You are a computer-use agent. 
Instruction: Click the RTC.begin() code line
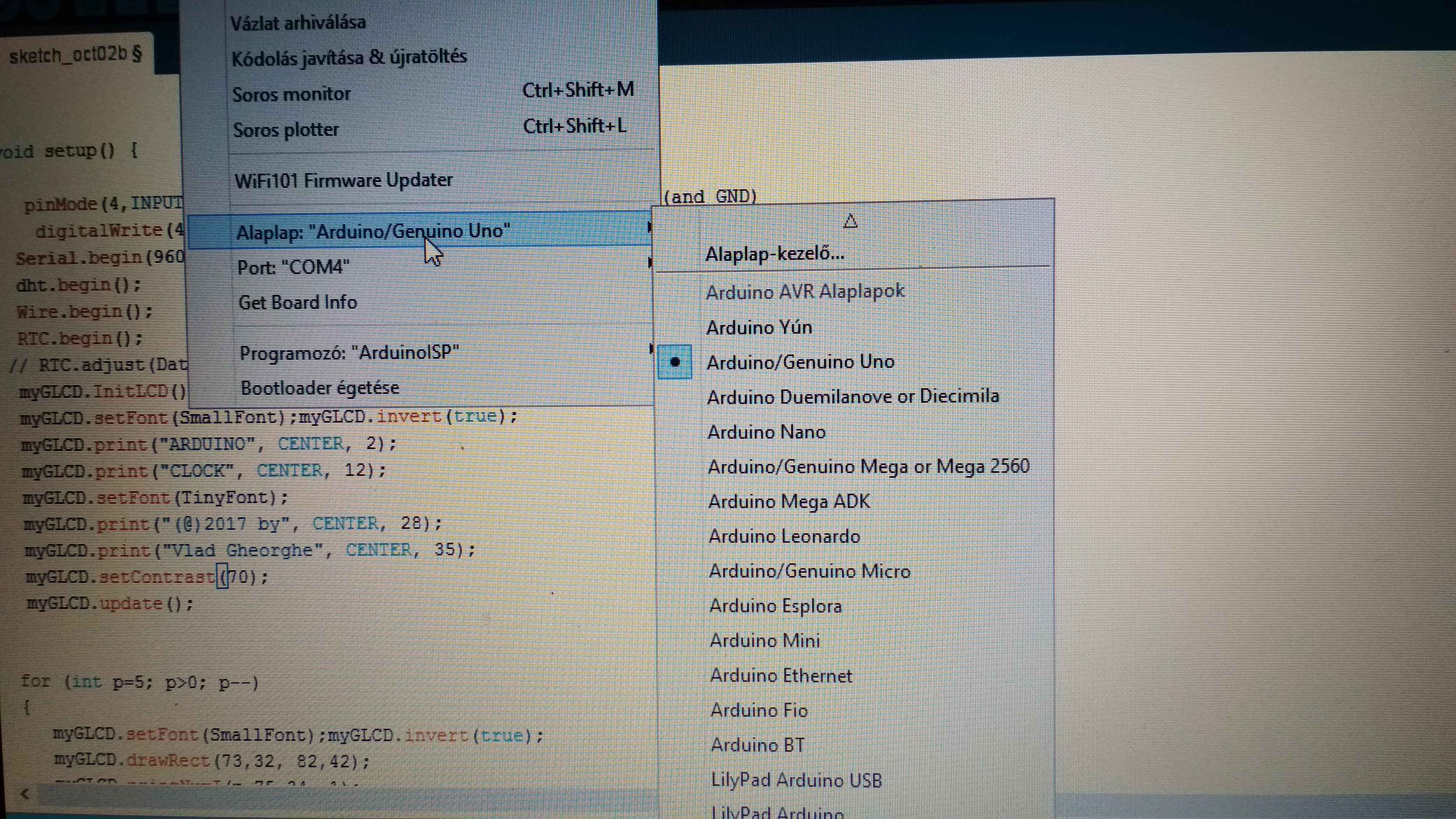(x=80, y=338)
